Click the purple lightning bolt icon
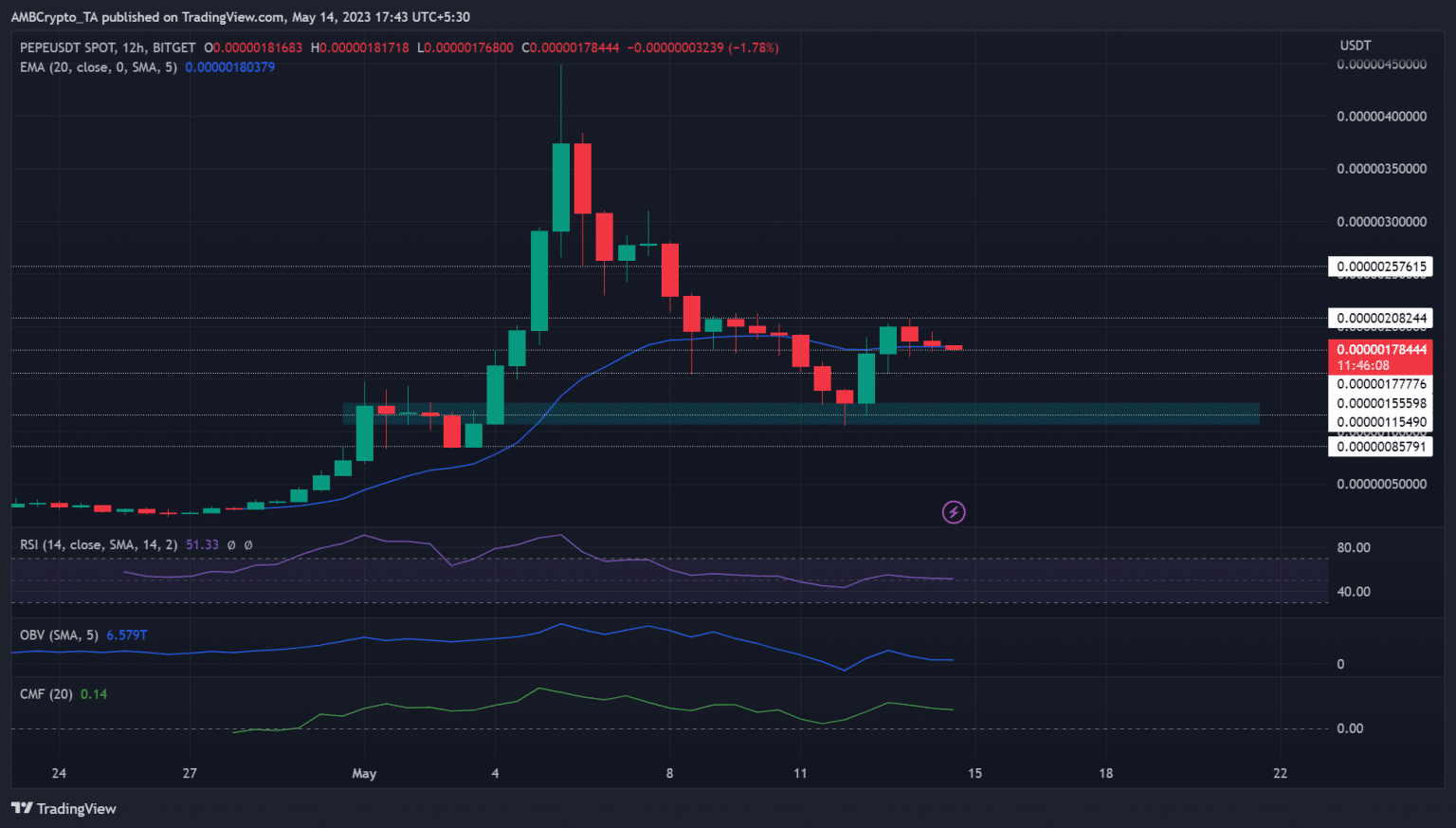Screen dimensions: 1456x828 pos(954,512)
